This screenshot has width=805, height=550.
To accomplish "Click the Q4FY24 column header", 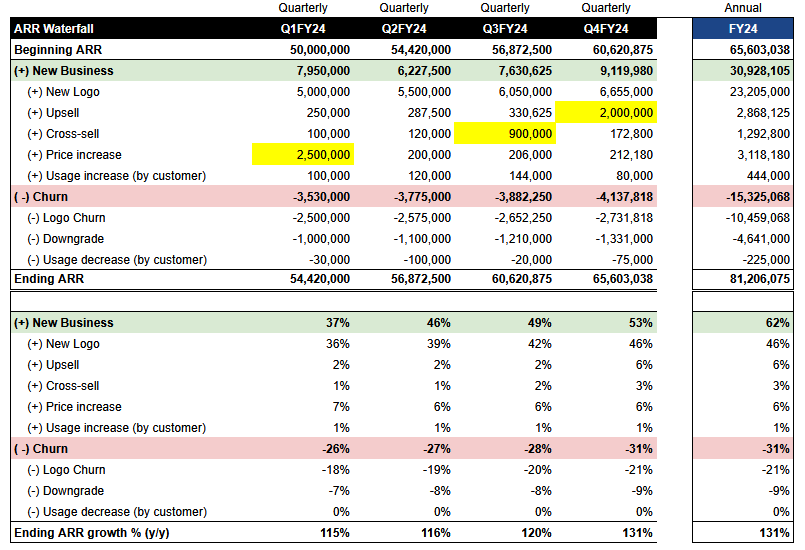I will coord(606,29).
